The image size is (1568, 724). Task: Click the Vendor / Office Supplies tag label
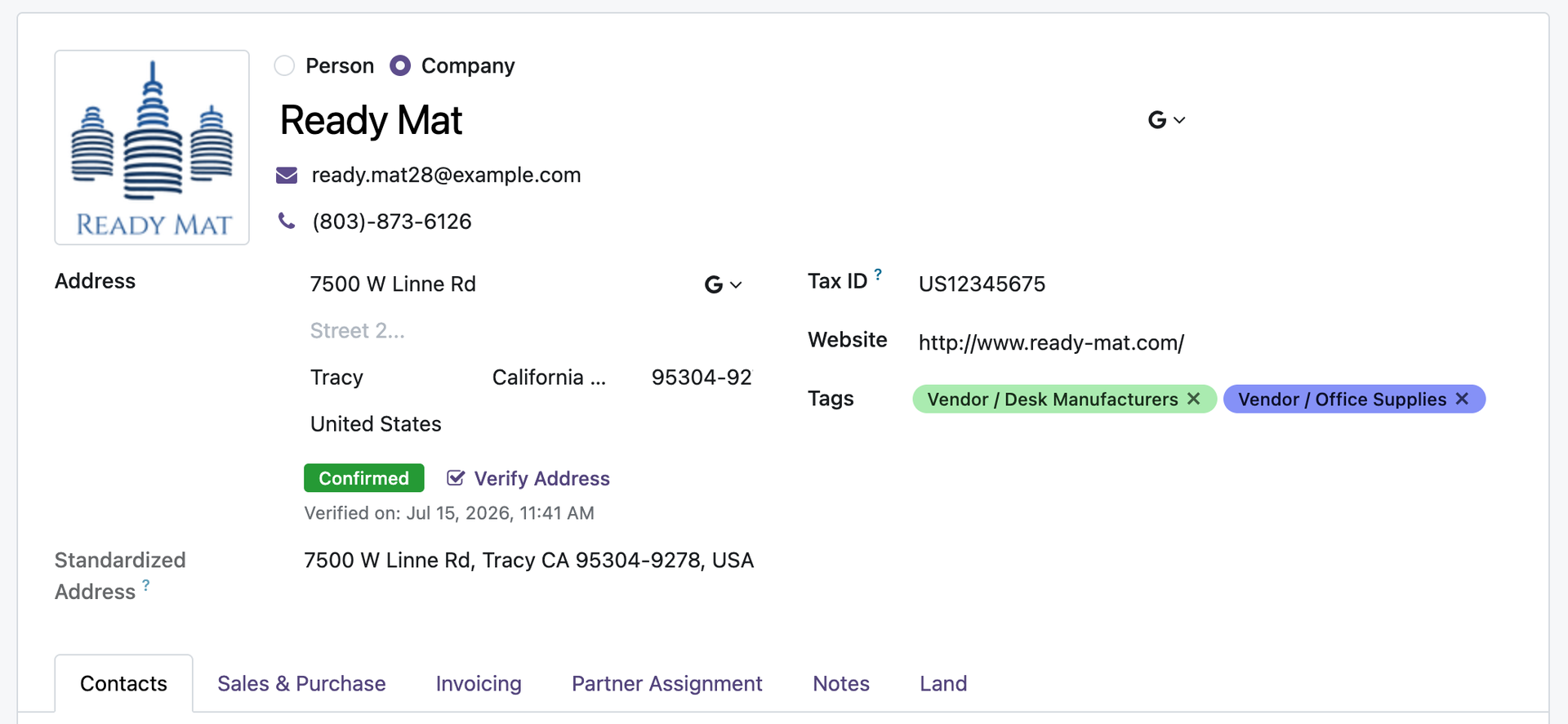point(1342,399)
